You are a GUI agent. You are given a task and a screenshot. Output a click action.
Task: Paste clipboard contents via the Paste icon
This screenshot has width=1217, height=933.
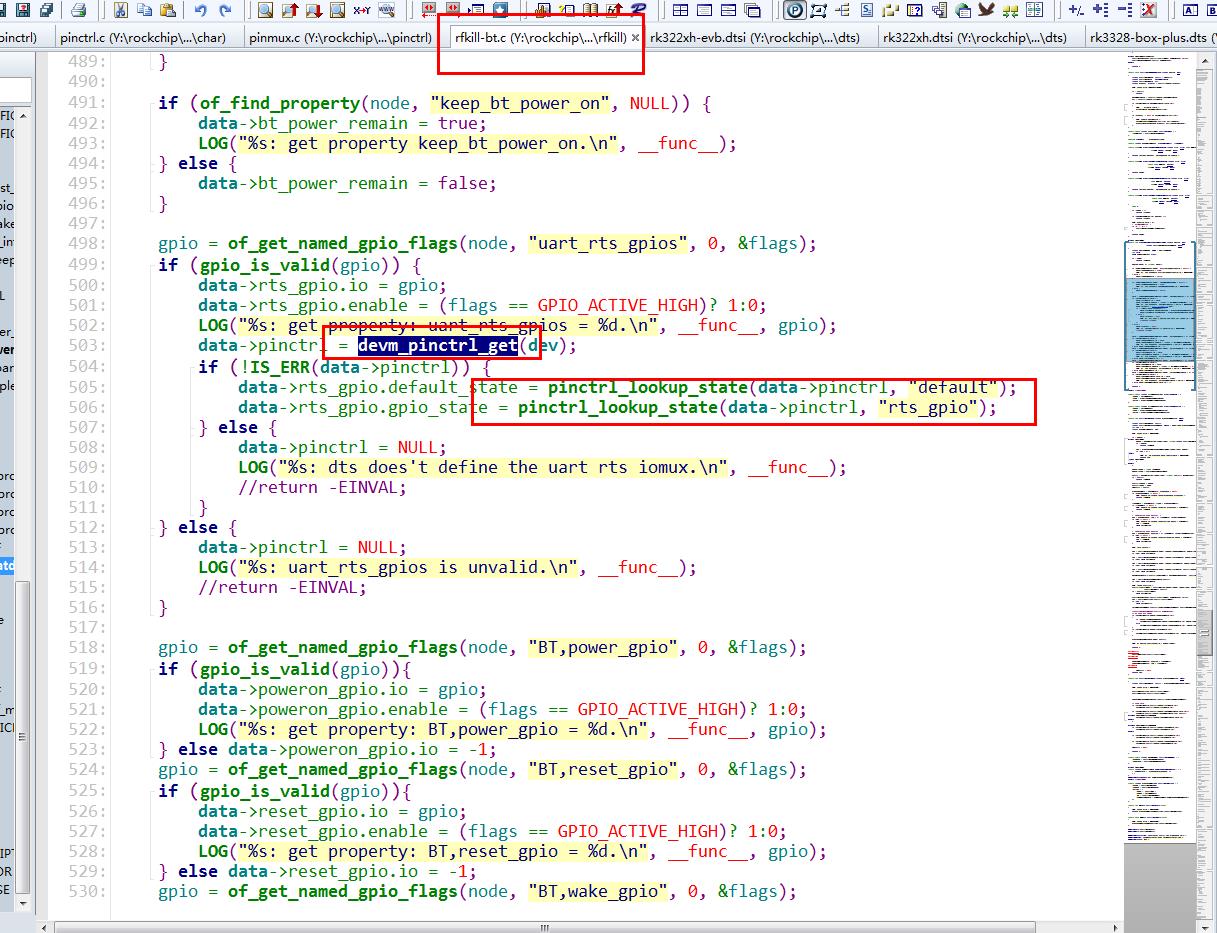[x=166, y=11]
